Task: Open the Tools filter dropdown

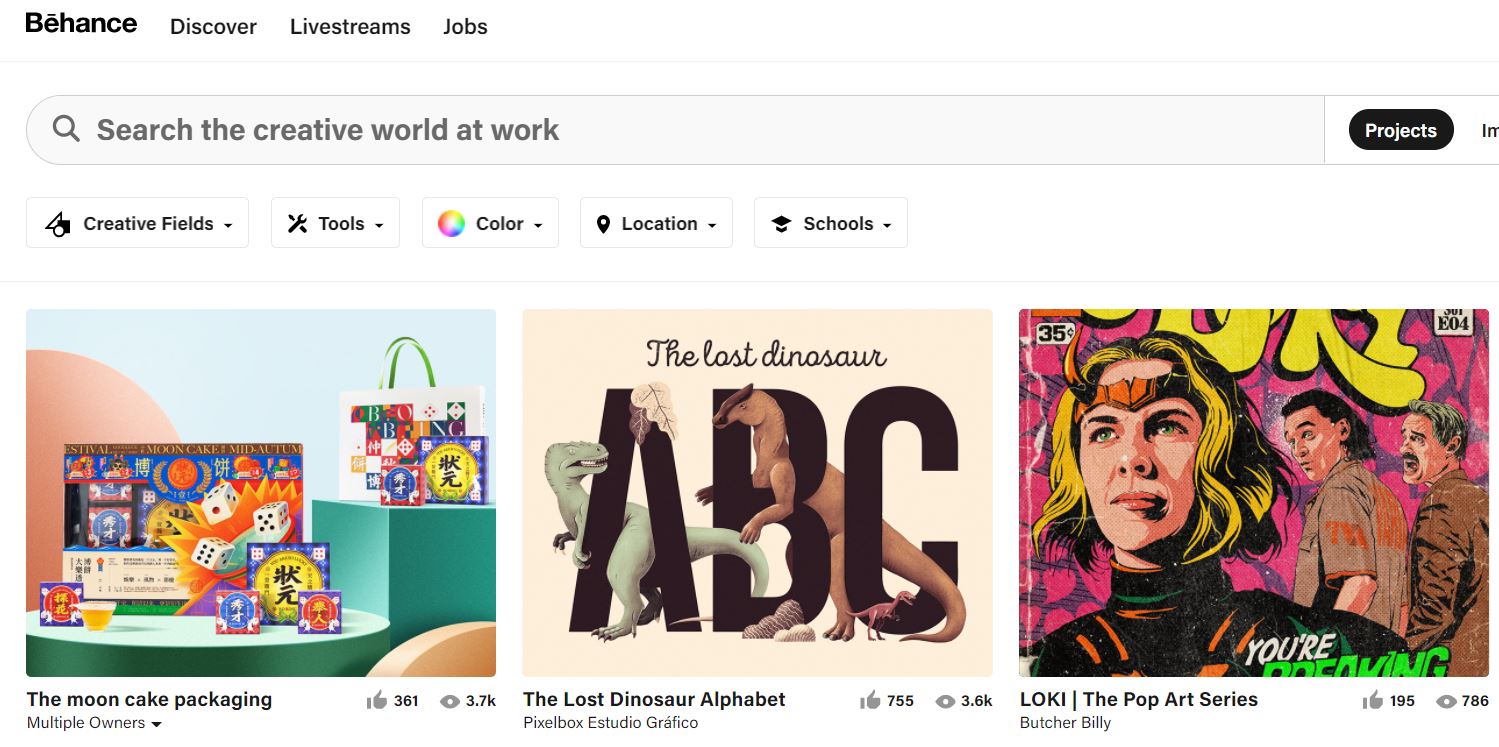Action: pyautogui.click(x=335, y=223)
